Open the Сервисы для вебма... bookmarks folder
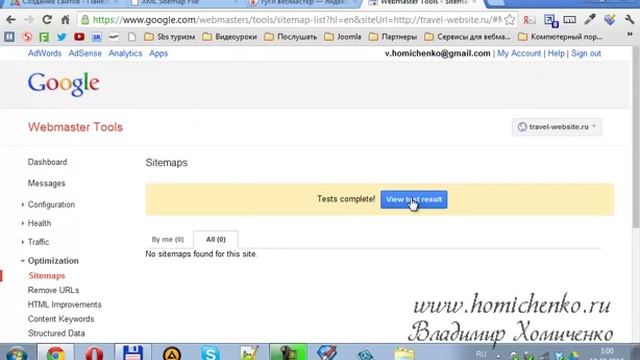This screenshot has width=640, height=360. (x=467, y=37)
